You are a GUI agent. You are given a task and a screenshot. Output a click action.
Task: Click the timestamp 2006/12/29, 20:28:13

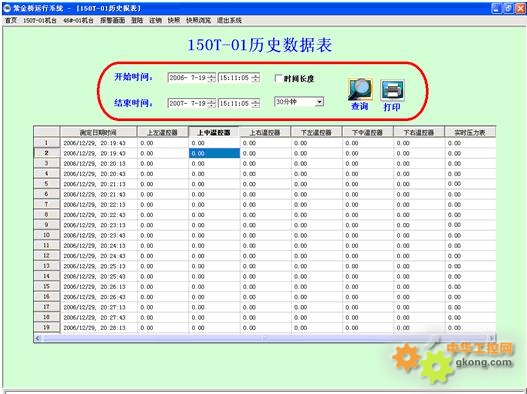click(x=94, y=327)
